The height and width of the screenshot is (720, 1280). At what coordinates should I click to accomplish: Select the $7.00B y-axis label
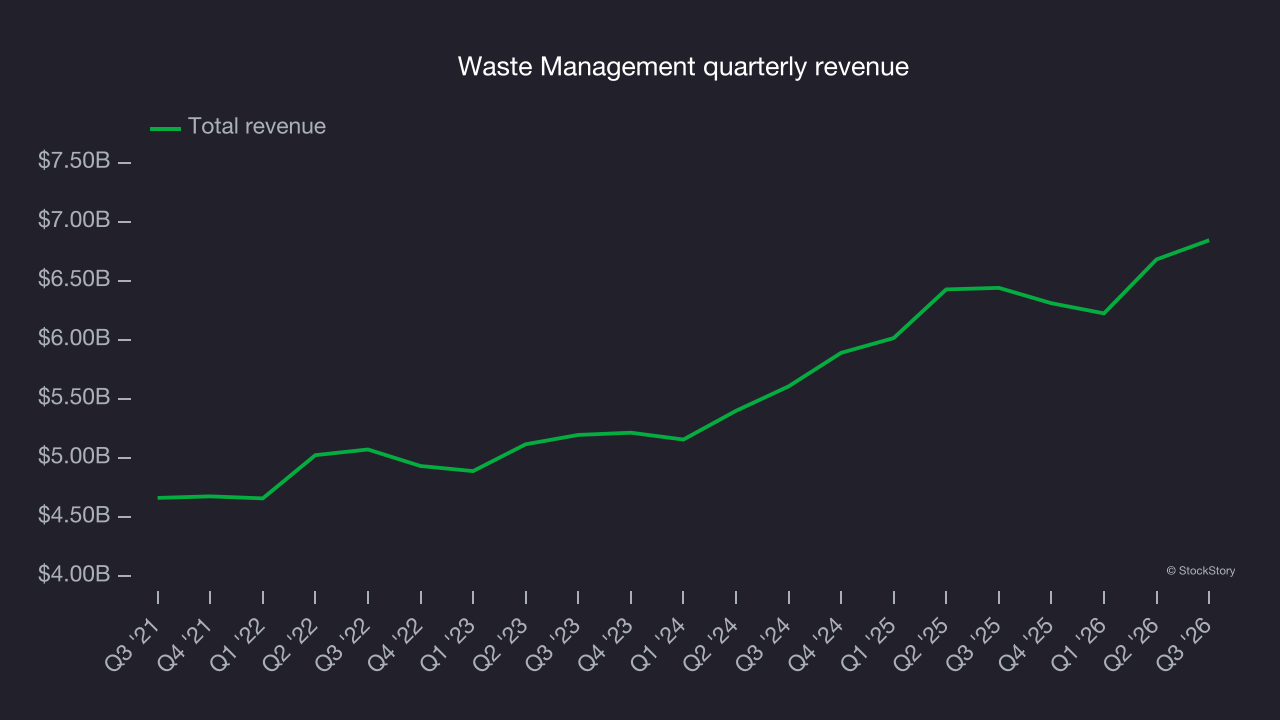74,220
